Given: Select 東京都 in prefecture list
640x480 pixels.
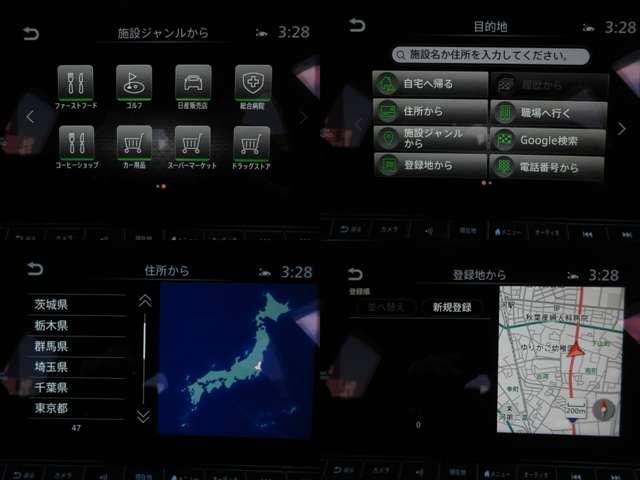Looking at the screenshot, I should pyautogui.click(x=77, y=408).
